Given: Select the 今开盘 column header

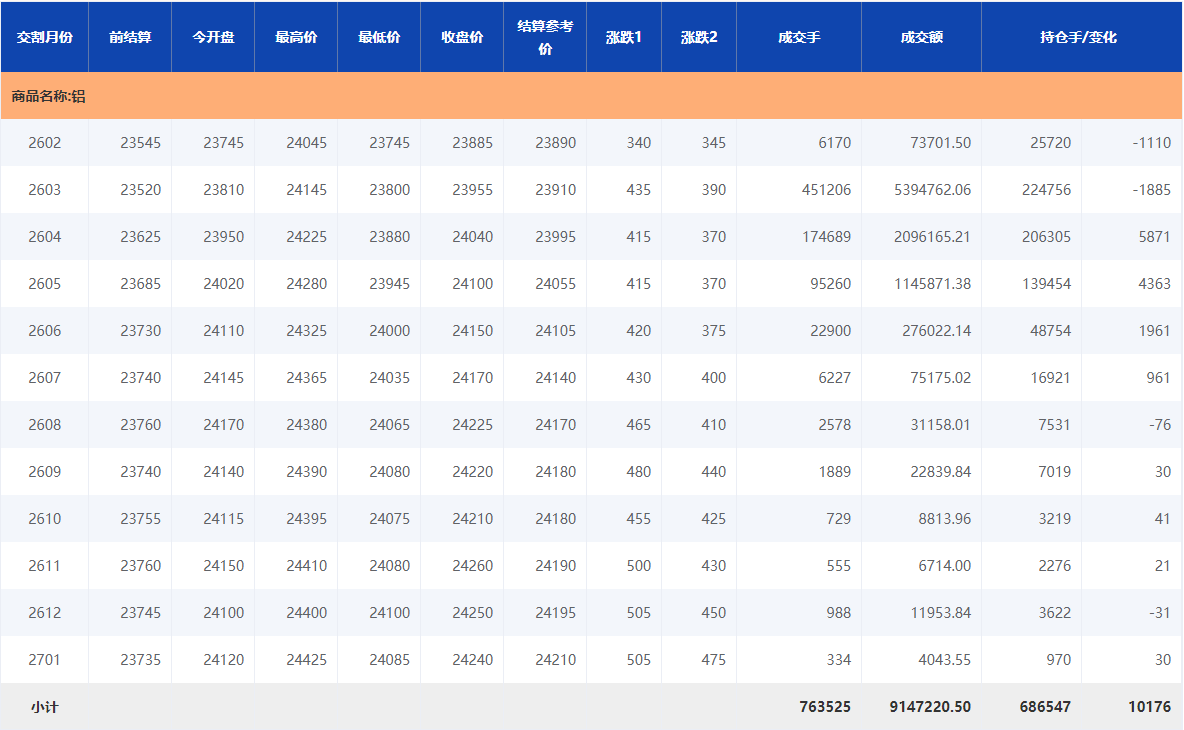Looking at the screenshot, I should tap(213, 37).
